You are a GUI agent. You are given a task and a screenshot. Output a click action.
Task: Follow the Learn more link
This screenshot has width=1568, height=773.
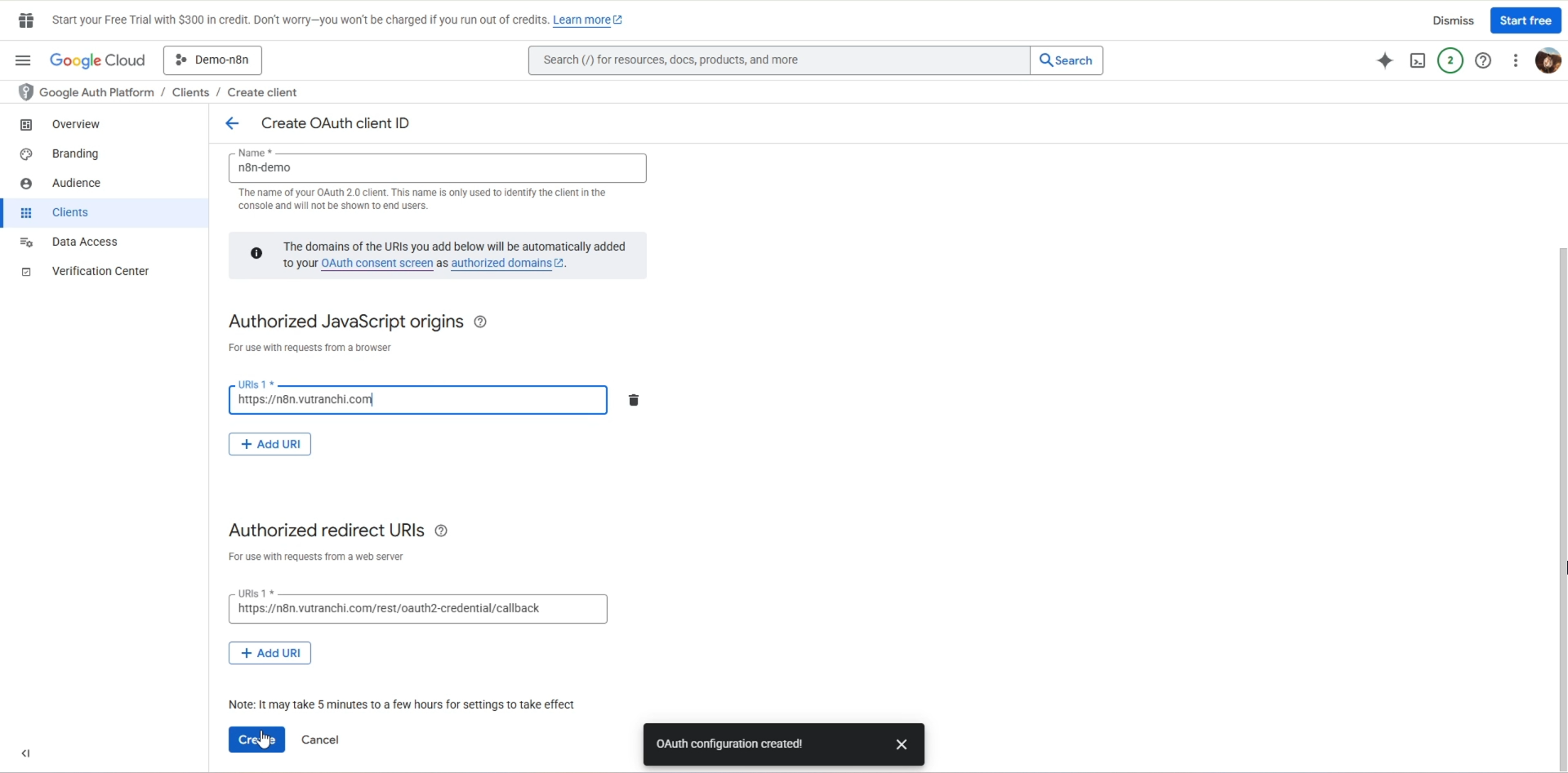[587, 20]
